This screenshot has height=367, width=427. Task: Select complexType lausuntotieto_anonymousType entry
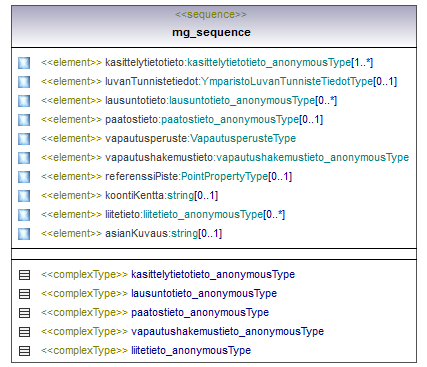tap(159, 293)
